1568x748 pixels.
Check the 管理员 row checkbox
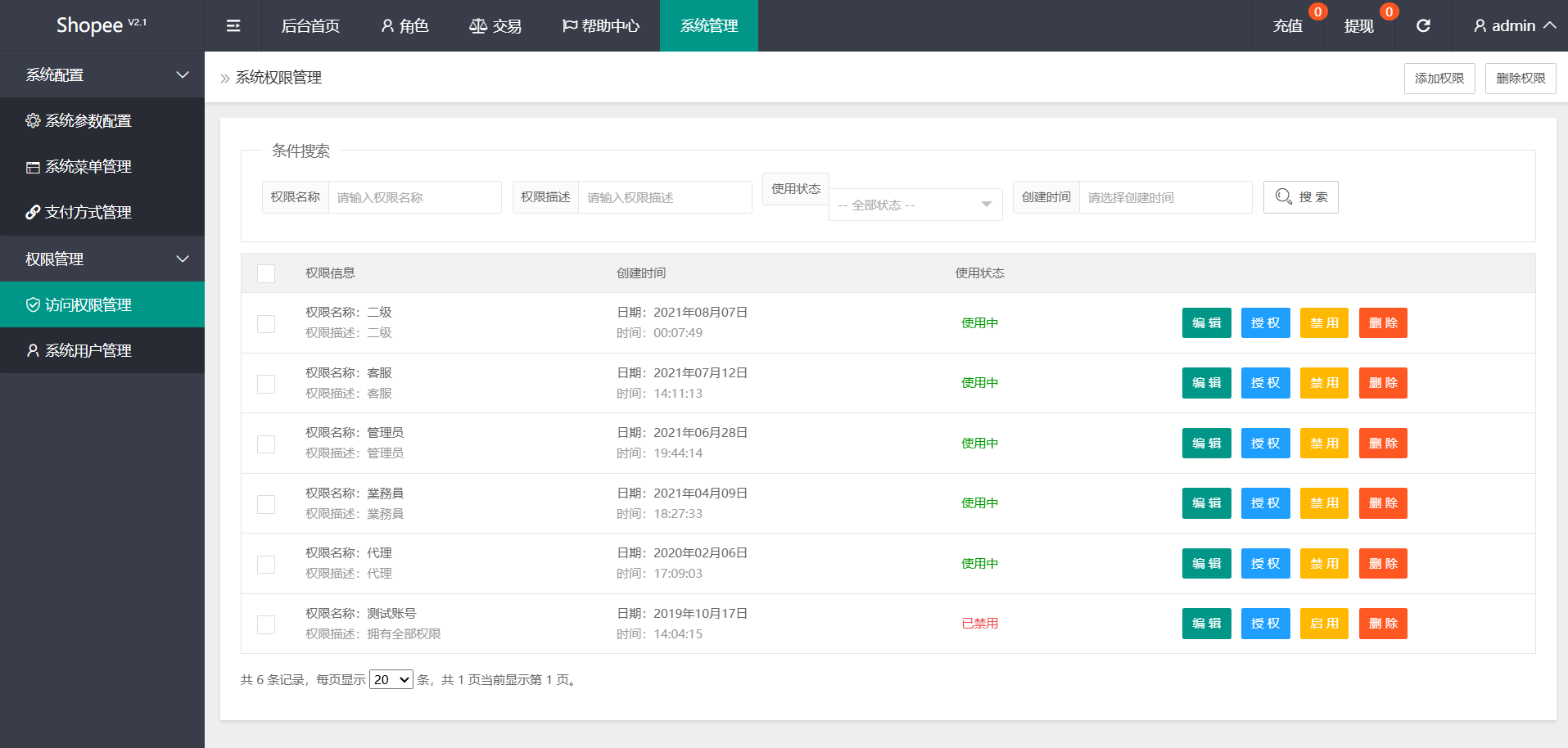pos(266,444)
